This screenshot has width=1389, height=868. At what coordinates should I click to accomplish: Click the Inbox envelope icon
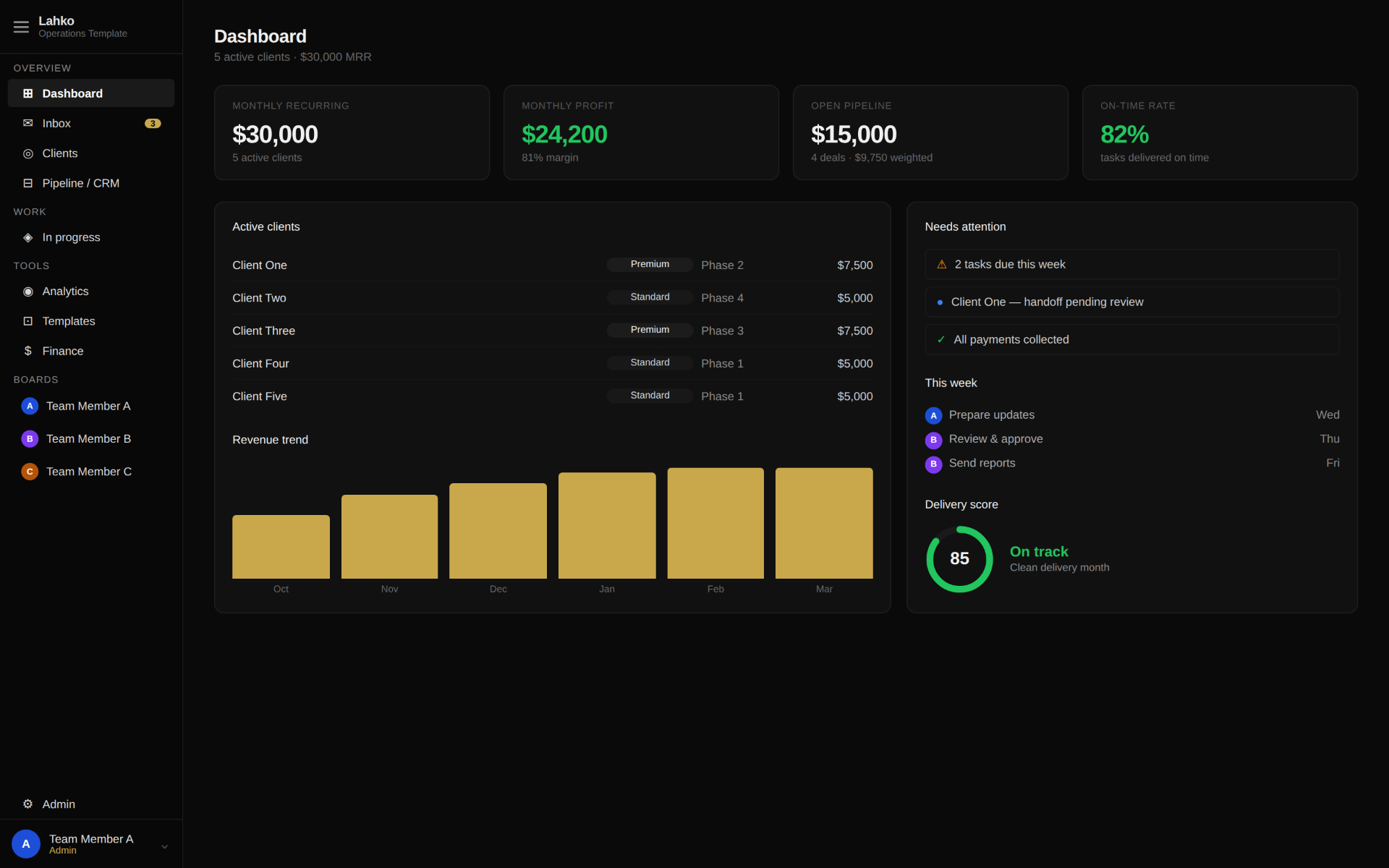click(27, 123)
